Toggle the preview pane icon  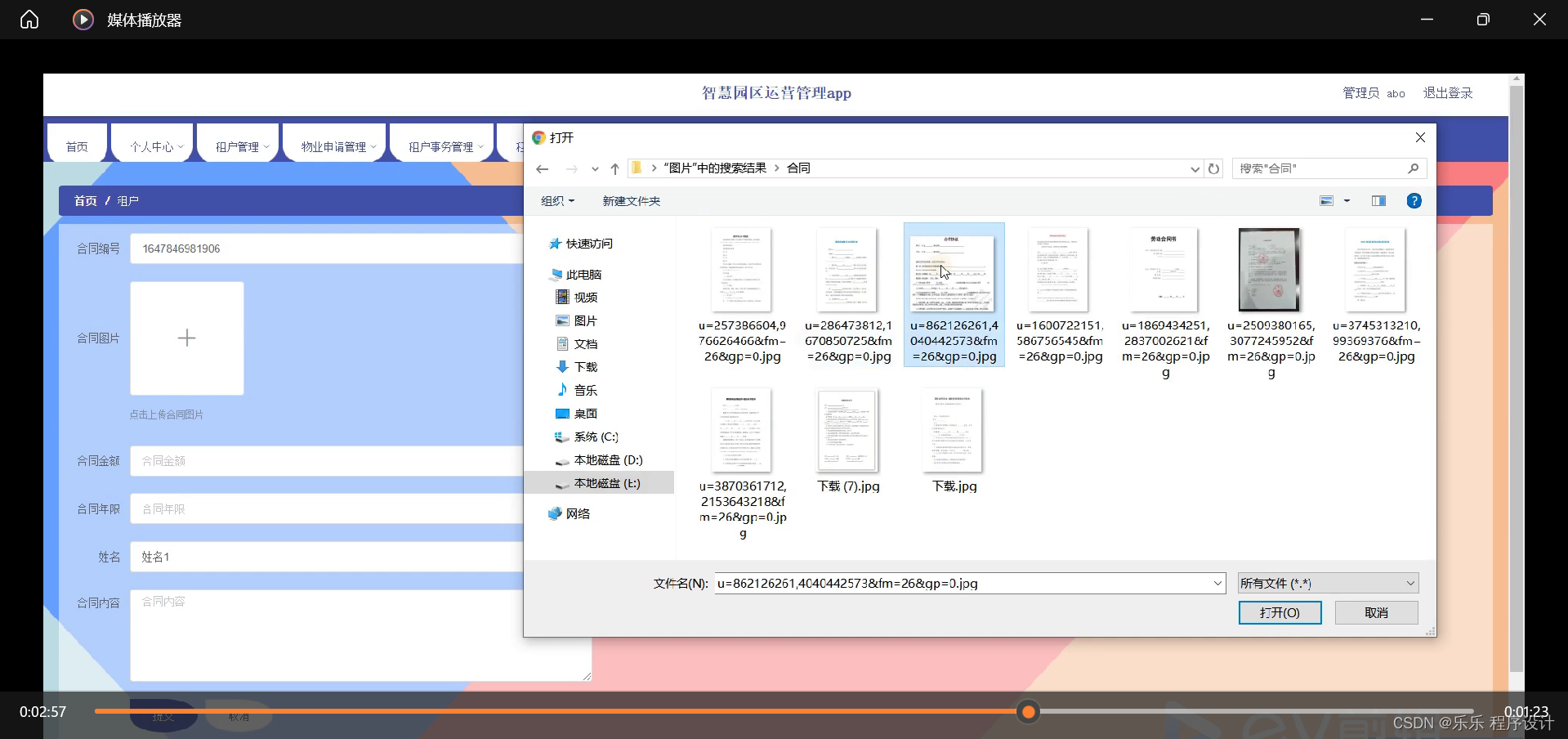1378,201
